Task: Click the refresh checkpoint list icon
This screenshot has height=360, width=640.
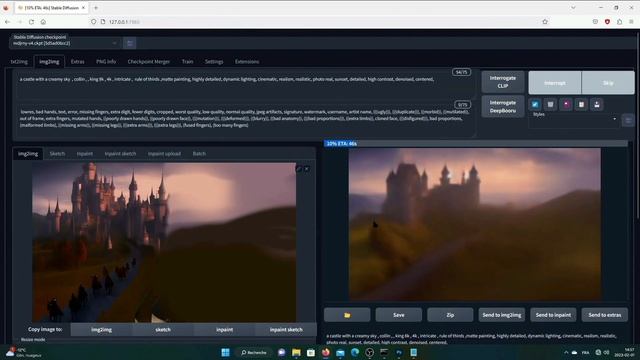Action: 130,43
